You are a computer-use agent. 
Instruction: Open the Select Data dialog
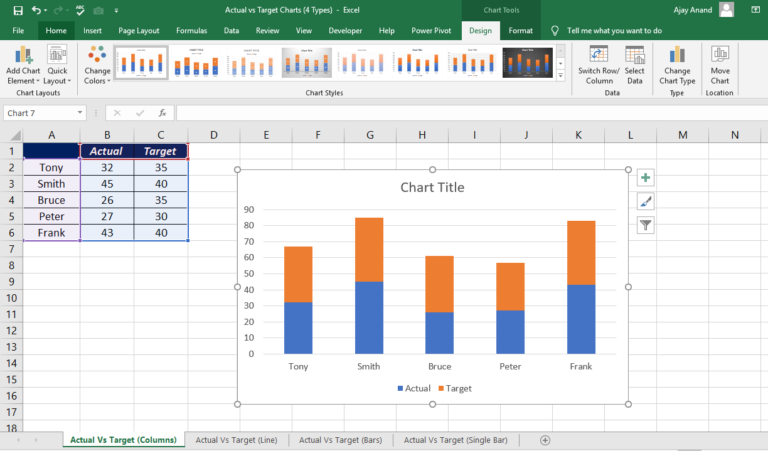point(634,65)
